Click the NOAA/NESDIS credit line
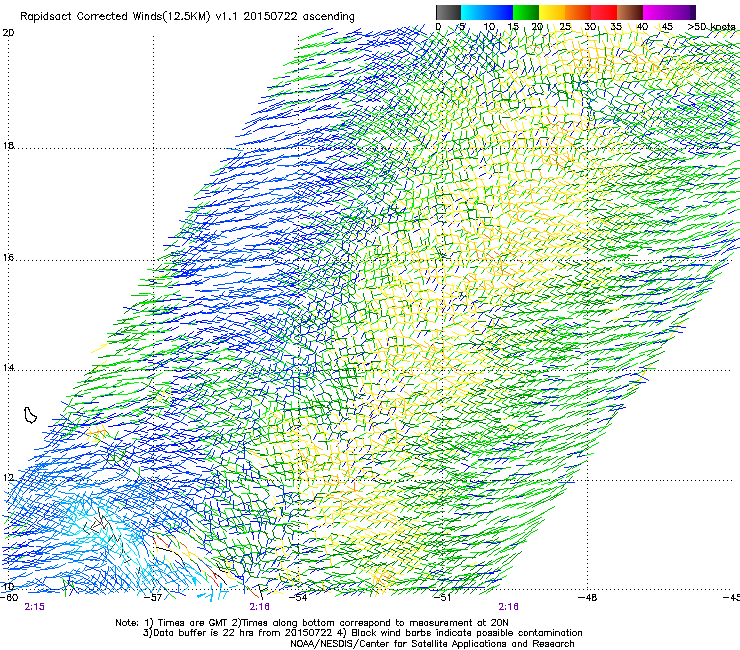 pyautogui.click(x=432, y=644)
